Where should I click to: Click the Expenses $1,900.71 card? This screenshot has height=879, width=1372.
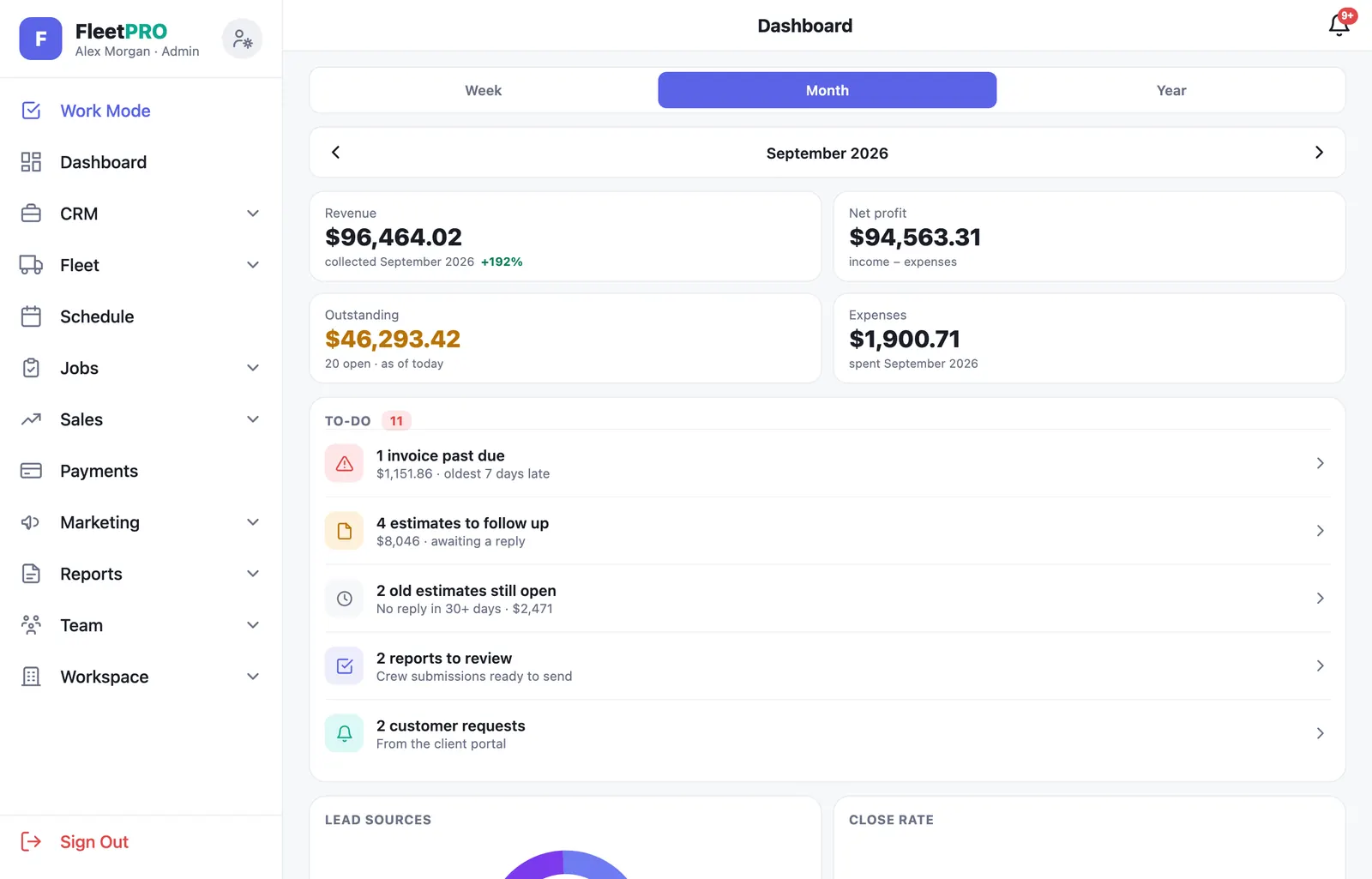[x=1089, y=339]
